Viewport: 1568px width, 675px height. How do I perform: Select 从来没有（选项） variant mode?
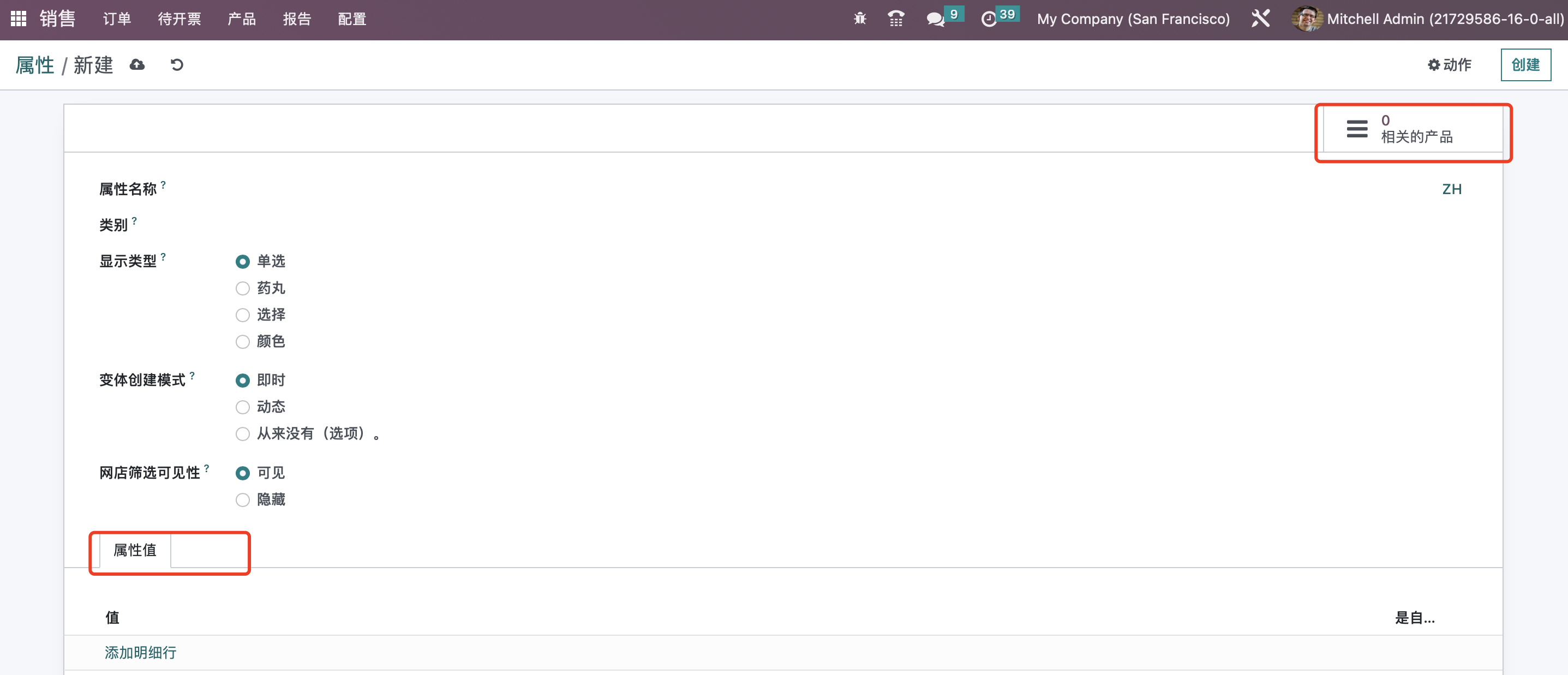tap(242, 433)
